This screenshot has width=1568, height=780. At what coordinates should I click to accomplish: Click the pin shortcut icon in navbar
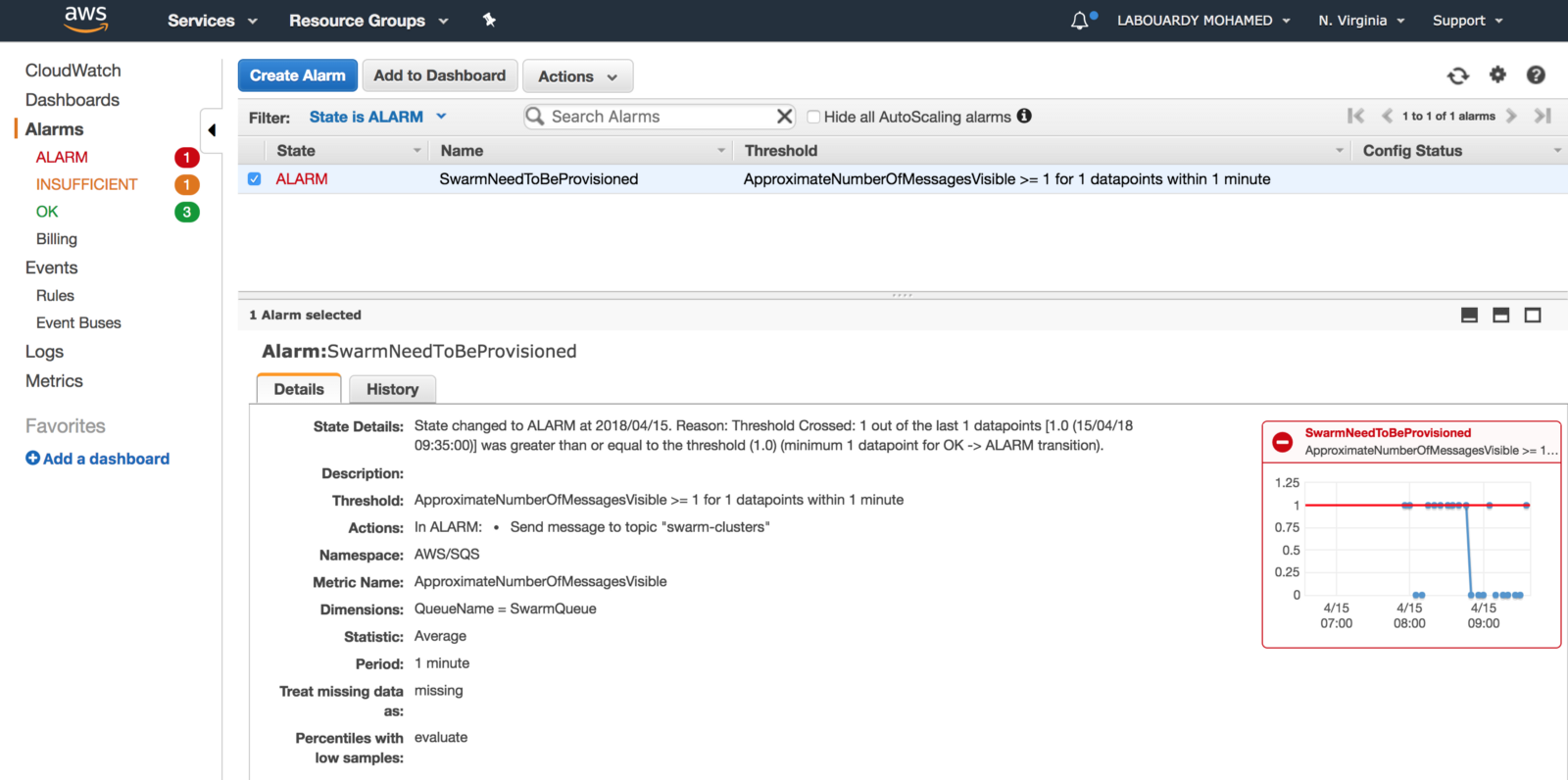click(489, 20)
